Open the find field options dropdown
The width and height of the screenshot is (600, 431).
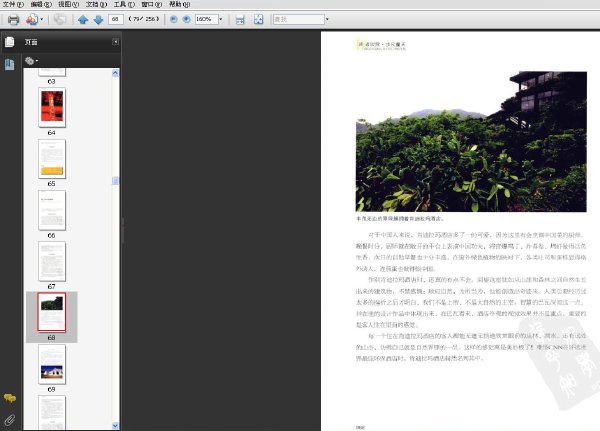point(327,19)
